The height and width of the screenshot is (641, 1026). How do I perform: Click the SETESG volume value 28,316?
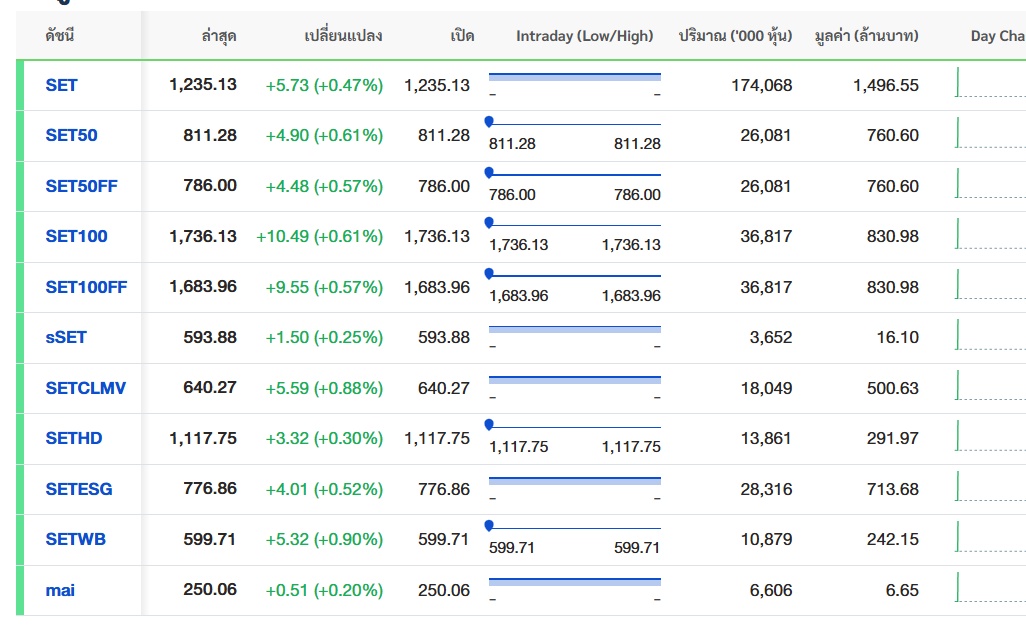(x=766, y=489)
